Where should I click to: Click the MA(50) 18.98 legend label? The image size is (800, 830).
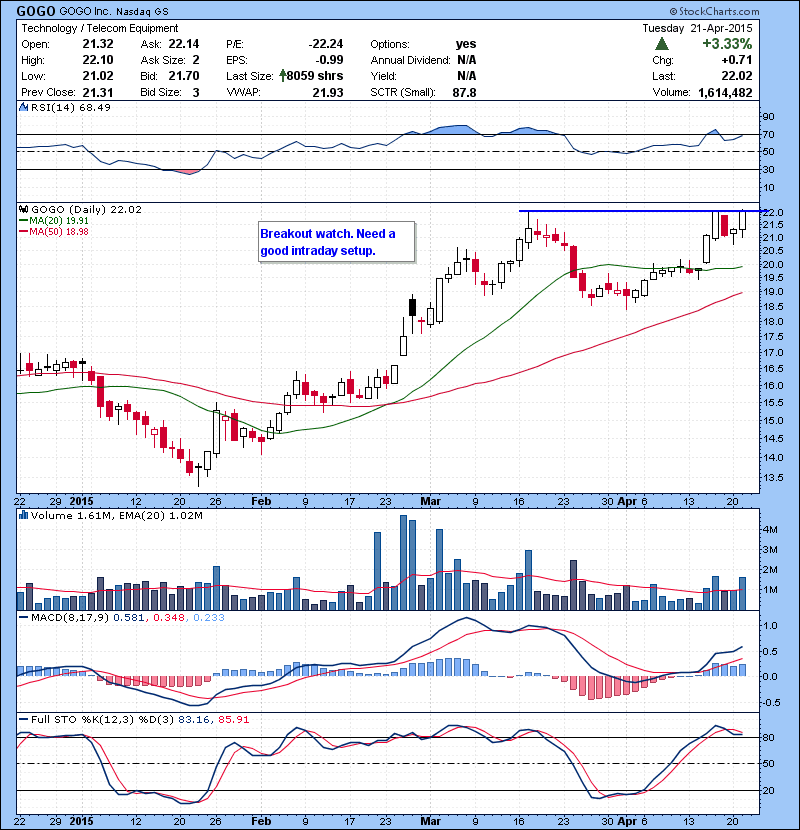[x=59, y=231]
